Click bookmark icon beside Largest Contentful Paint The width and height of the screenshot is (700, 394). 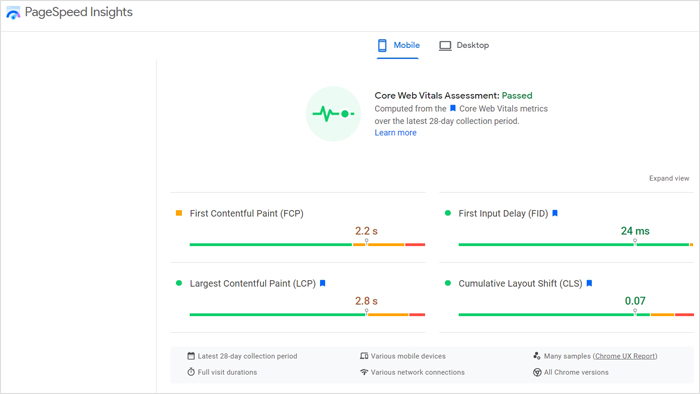323,283
